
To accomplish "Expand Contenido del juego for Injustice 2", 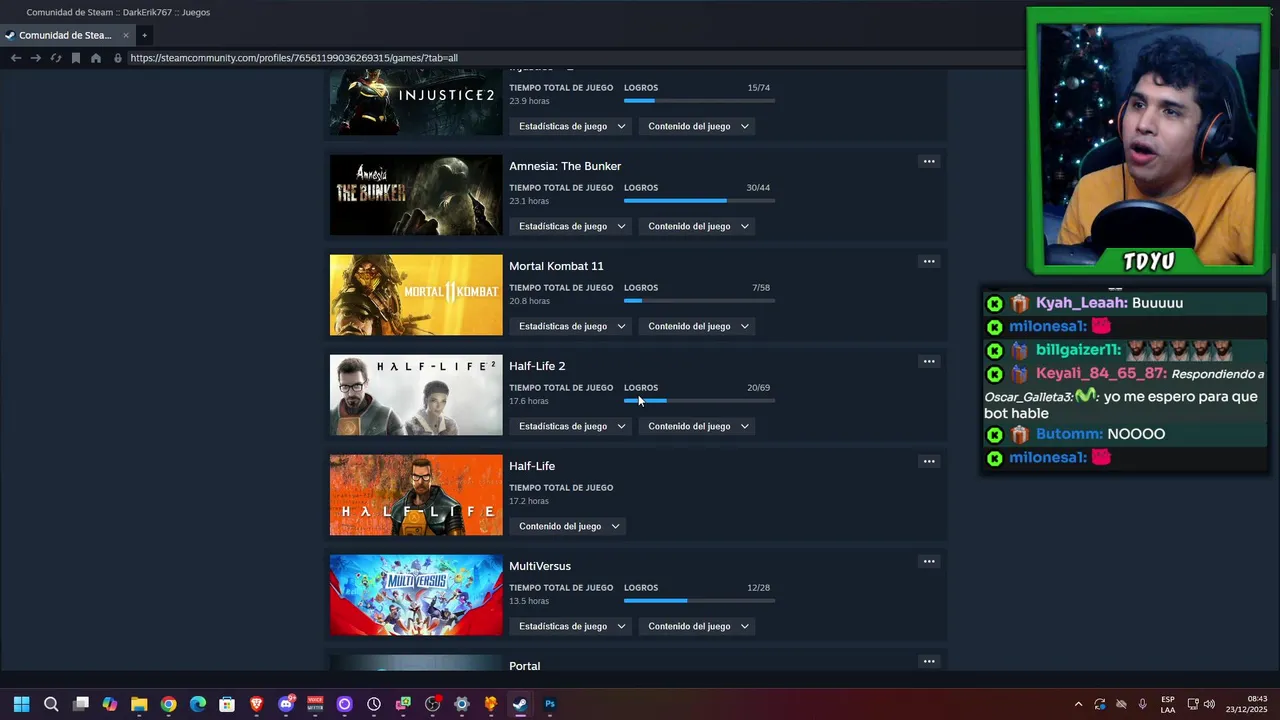I will (x=698, y=126).
